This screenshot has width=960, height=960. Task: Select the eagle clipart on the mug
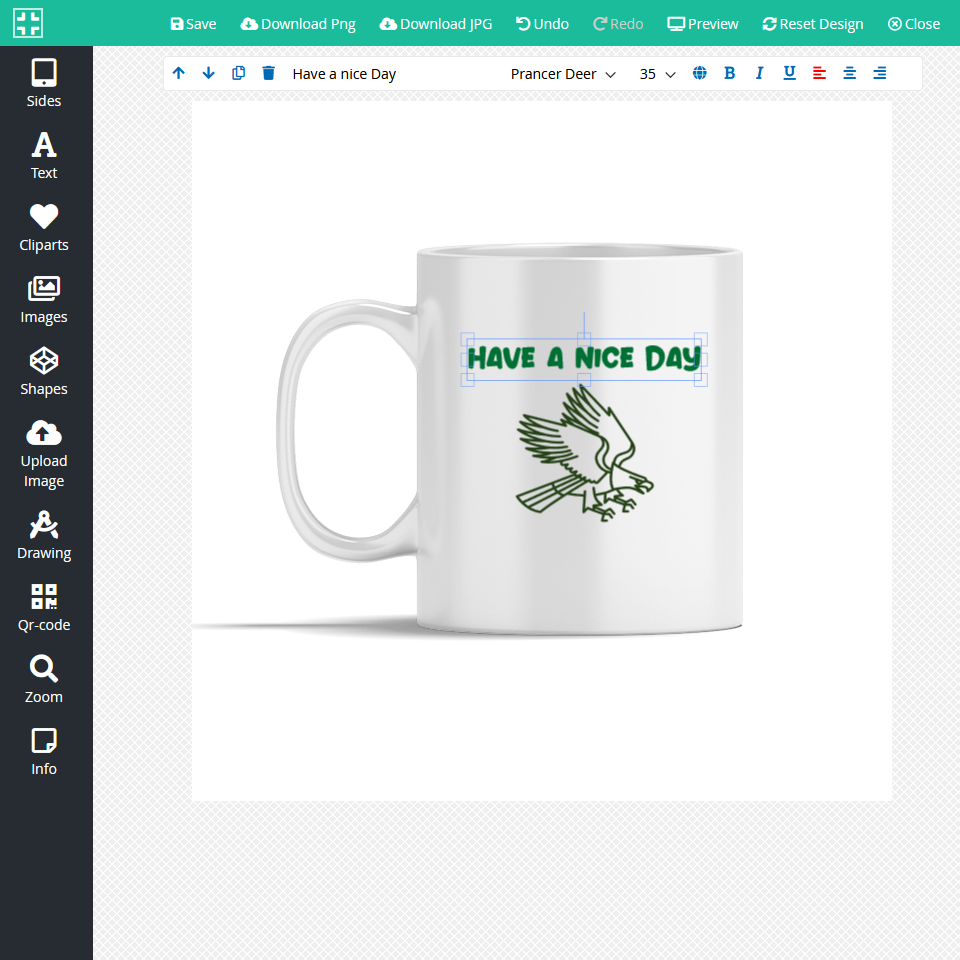(584, 455)
